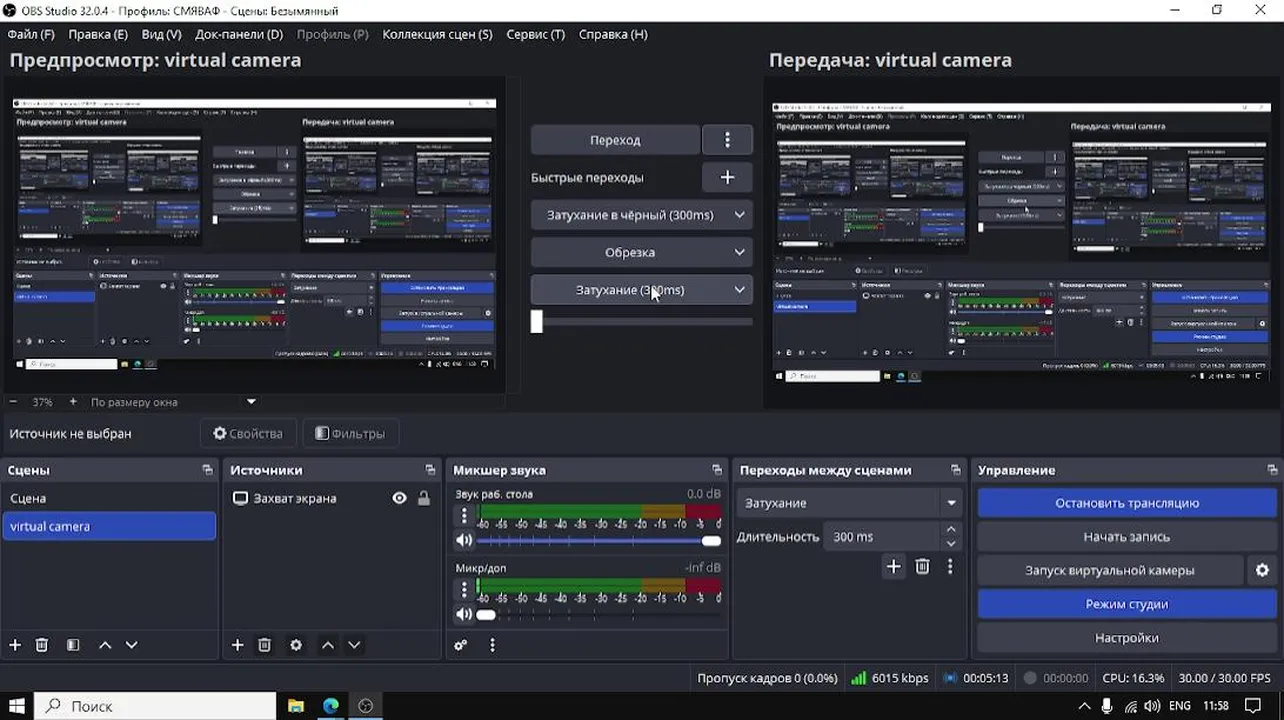Image resolution: width=1284 pixels, height=720 pixels.
Task: Open Микр/доп options three-dot menu
Action: (x=464, y=589)
